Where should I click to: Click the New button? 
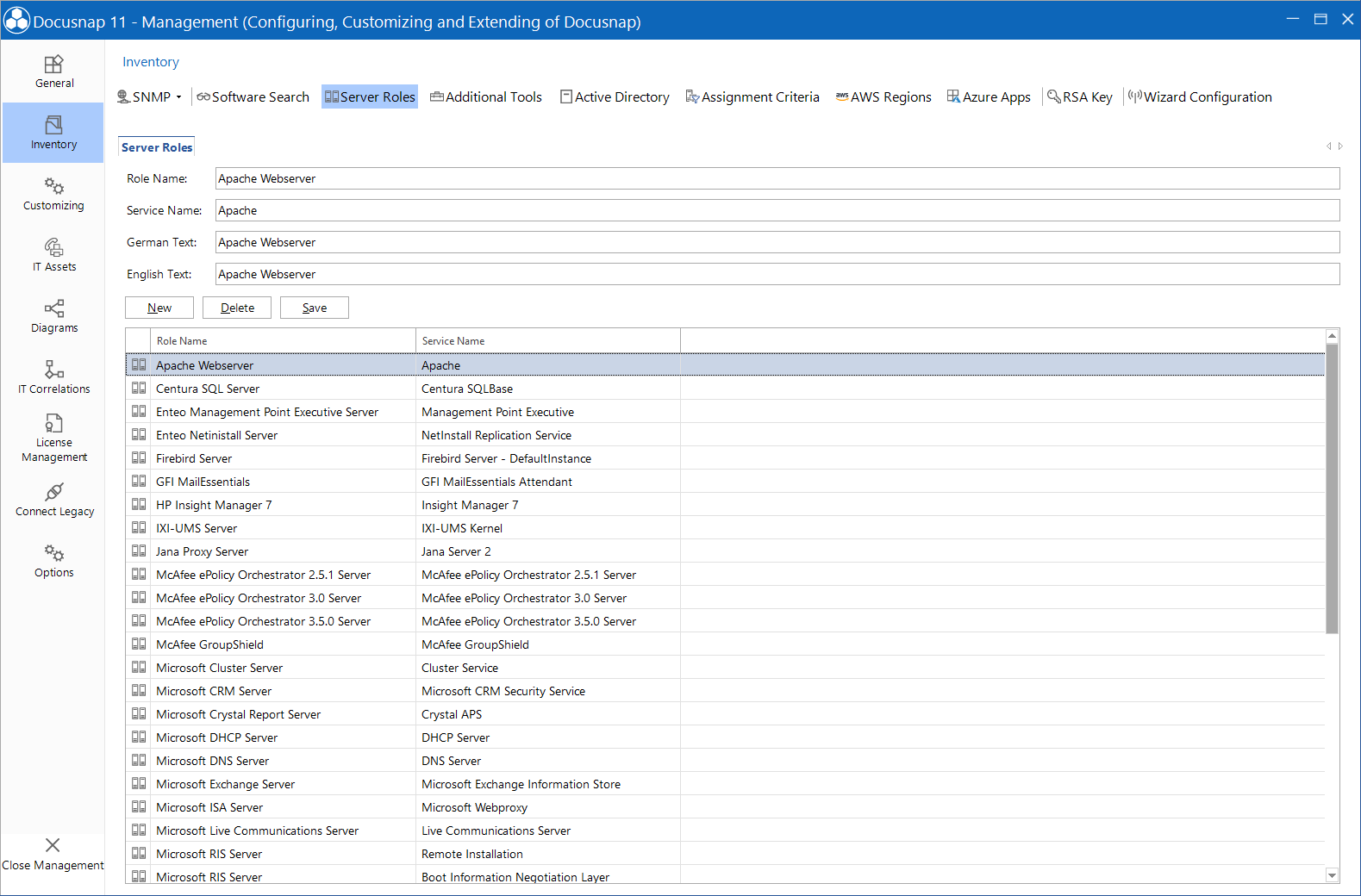coord(159,308)
